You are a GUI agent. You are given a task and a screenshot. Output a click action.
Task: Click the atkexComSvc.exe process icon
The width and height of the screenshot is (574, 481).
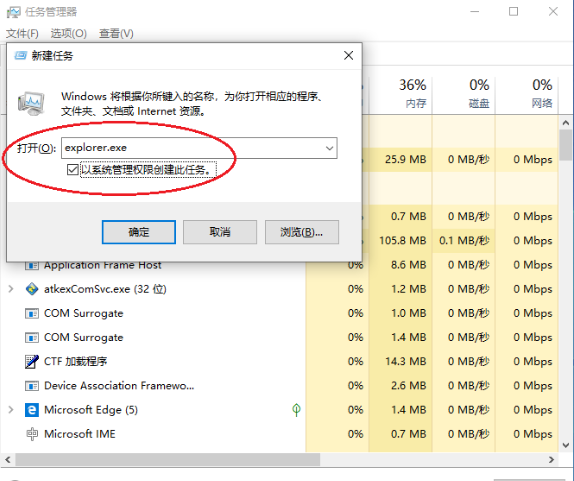[32, 289]
